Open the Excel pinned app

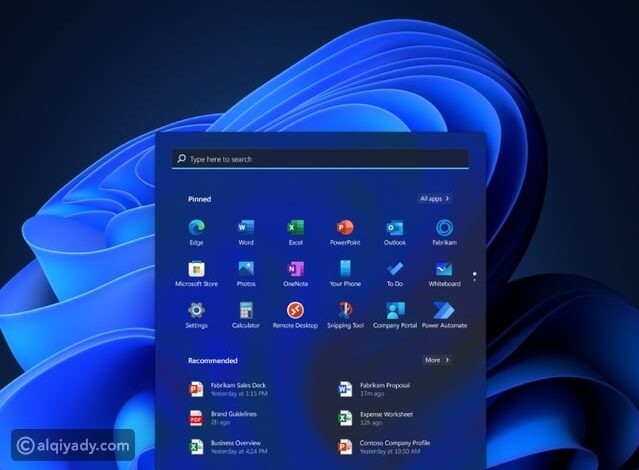point(295,228)
